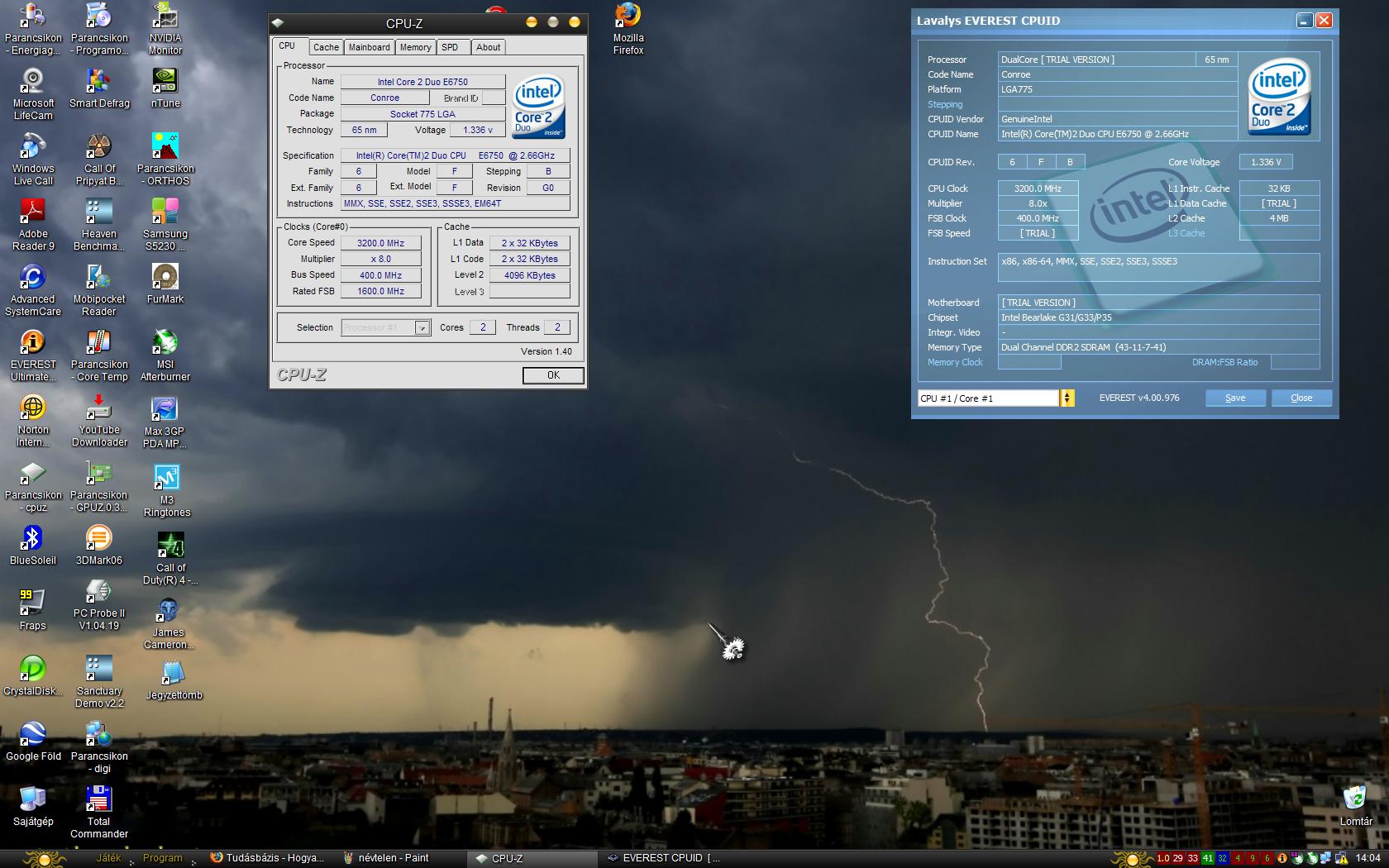Click the CPU-Z Rated FSB value "1600.0 MHz"

(x=380, y=291)
